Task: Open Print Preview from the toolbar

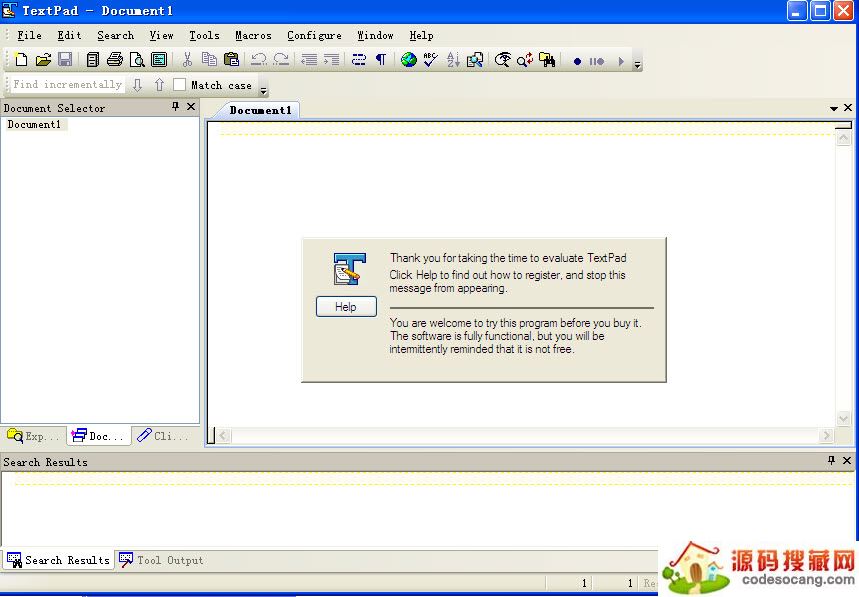Action: [137, 60]
